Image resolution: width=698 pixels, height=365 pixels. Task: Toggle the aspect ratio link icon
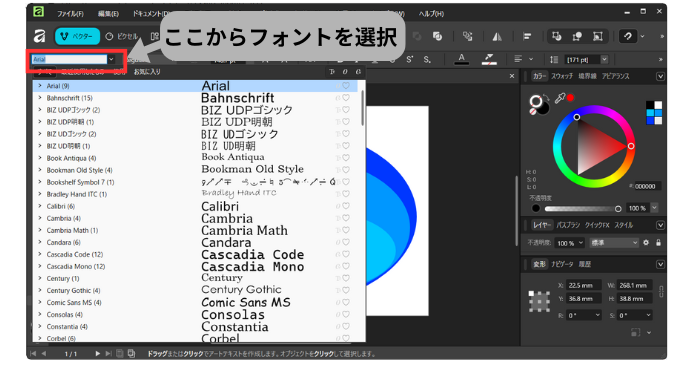click(661, 292)
